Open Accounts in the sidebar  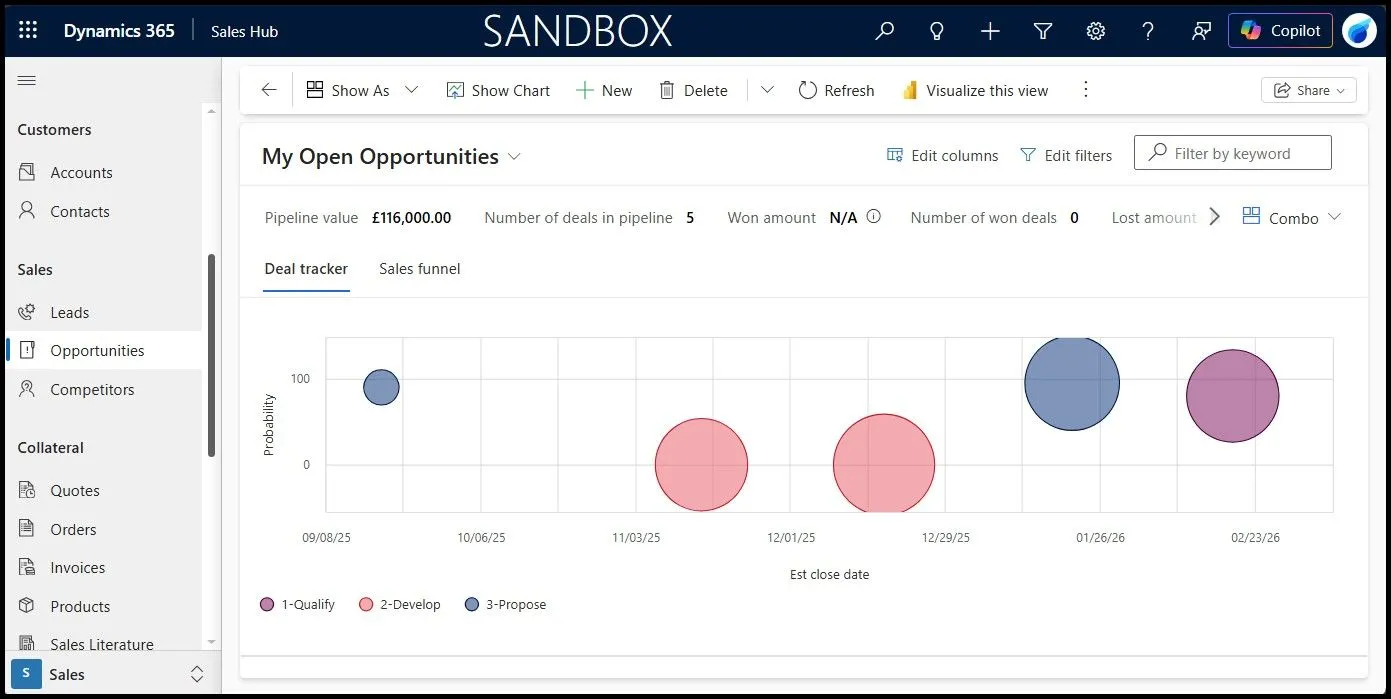(104, 172)
